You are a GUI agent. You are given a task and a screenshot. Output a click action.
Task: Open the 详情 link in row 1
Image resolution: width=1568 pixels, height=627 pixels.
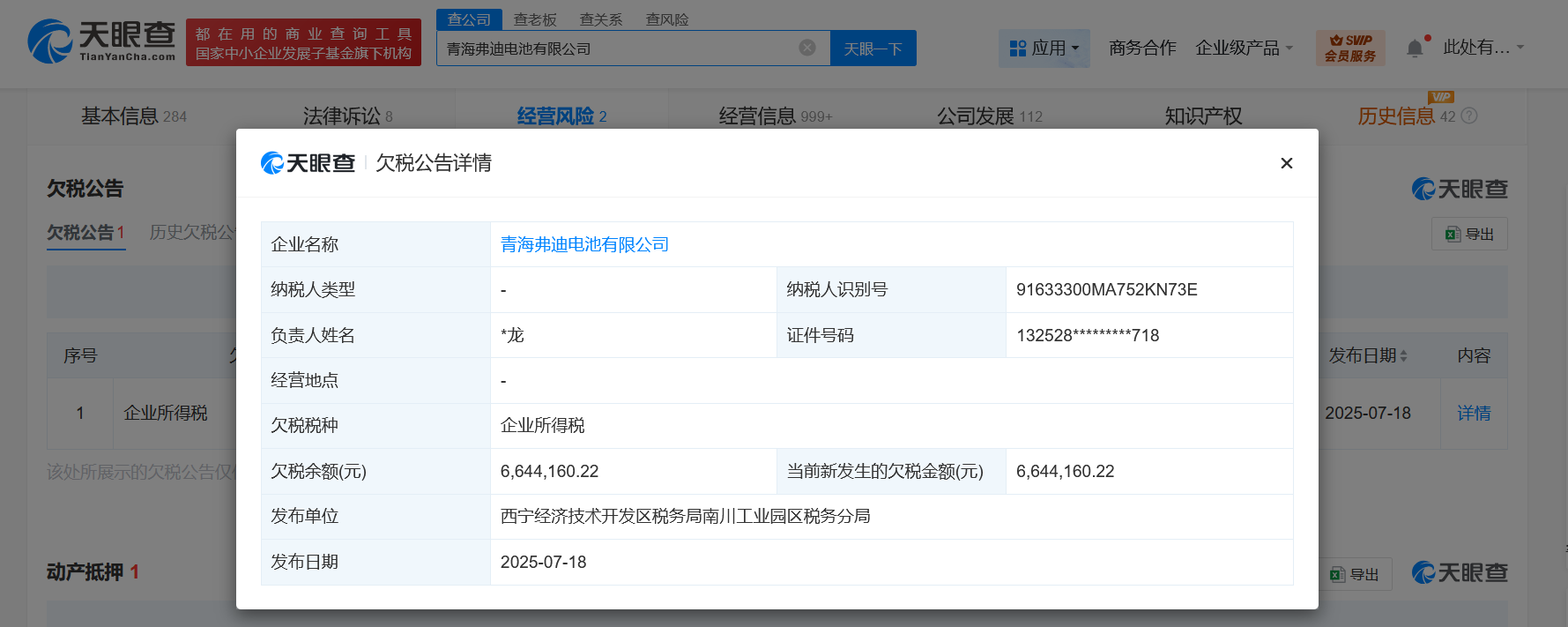[1473, 413]
